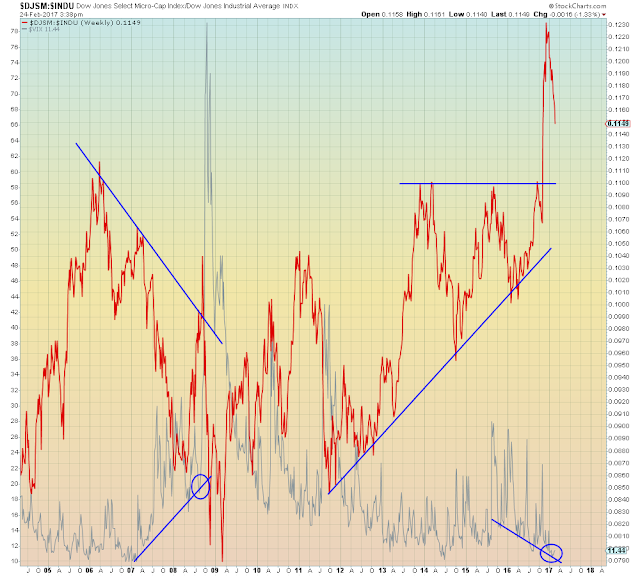Click the 13 year label on time axis
Screen dimensions: 640x576
382,571
